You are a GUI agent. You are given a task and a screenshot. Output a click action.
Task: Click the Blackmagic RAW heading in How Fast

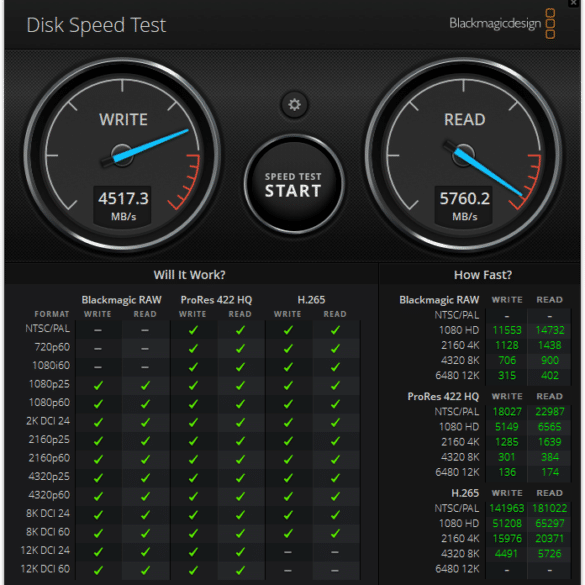point(439,300)
